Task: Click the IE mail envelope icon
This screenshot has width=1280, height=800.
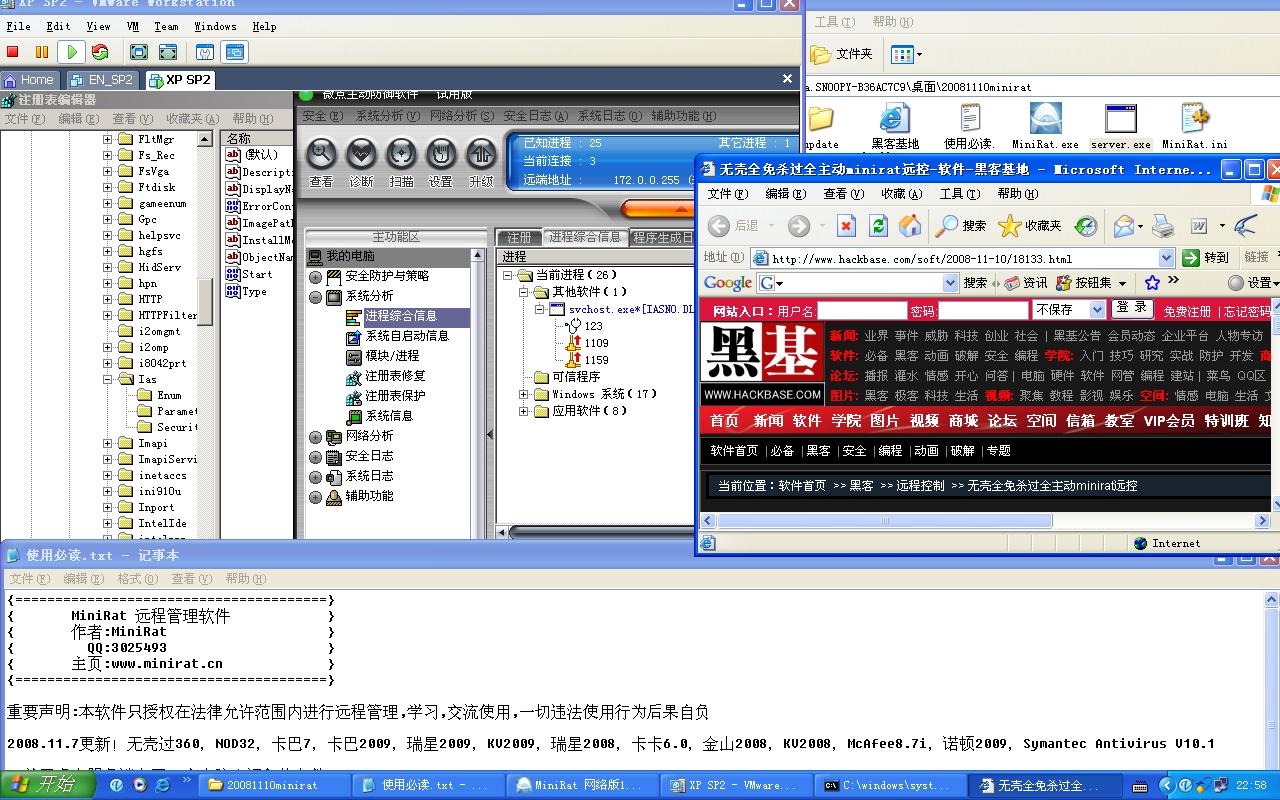Action: pyautogui.click(x=1123, y=226)
